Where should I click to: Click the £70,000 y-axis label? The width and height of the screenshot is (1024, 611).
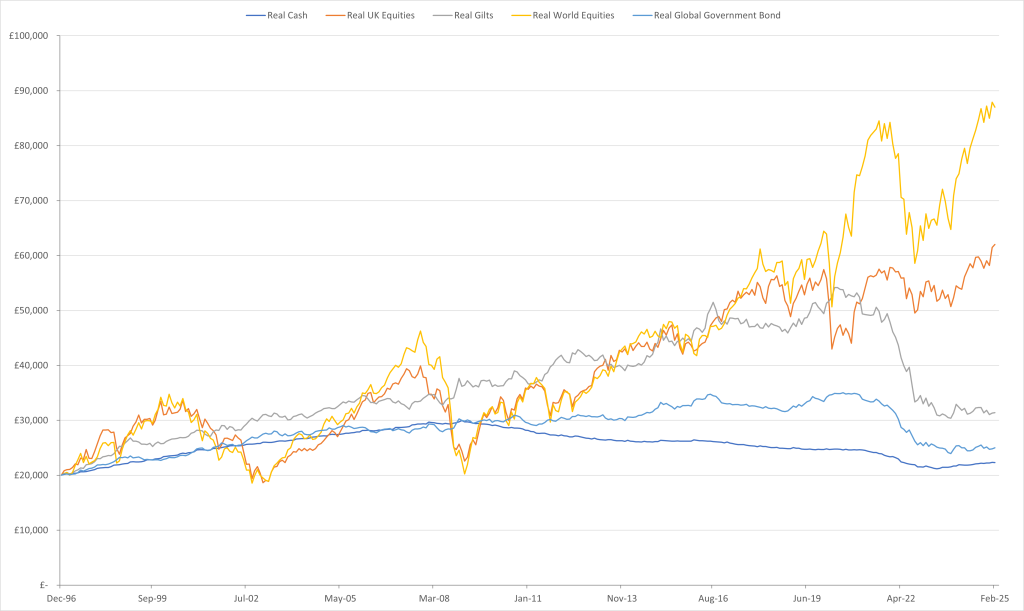pos(31,200)
